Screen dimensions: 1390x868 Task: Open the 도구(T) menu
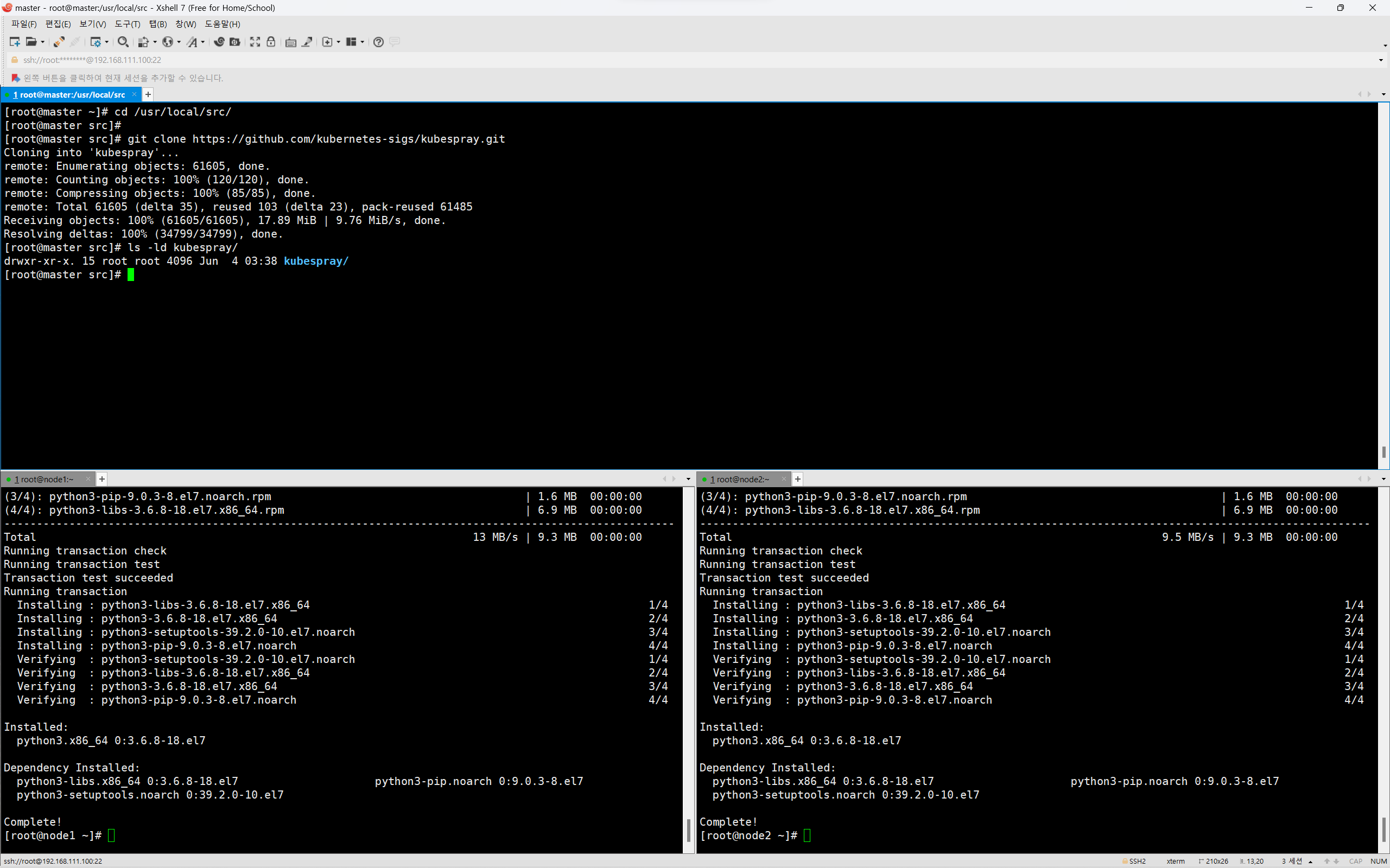[x=127, y=24]
